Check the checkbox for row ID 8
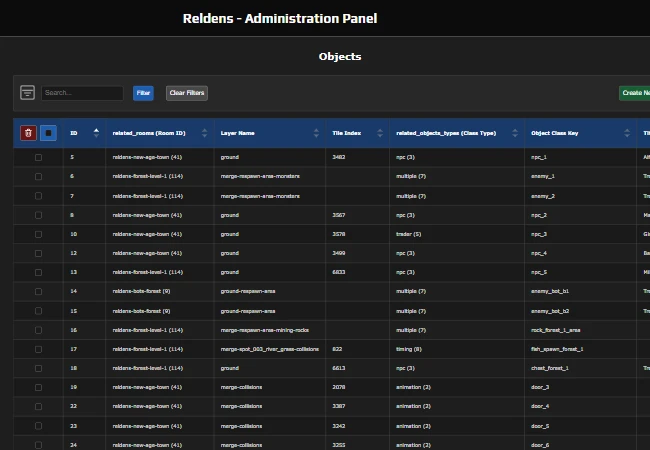The height and width of the screenshot is (450, 650). [x=39, y=215]
